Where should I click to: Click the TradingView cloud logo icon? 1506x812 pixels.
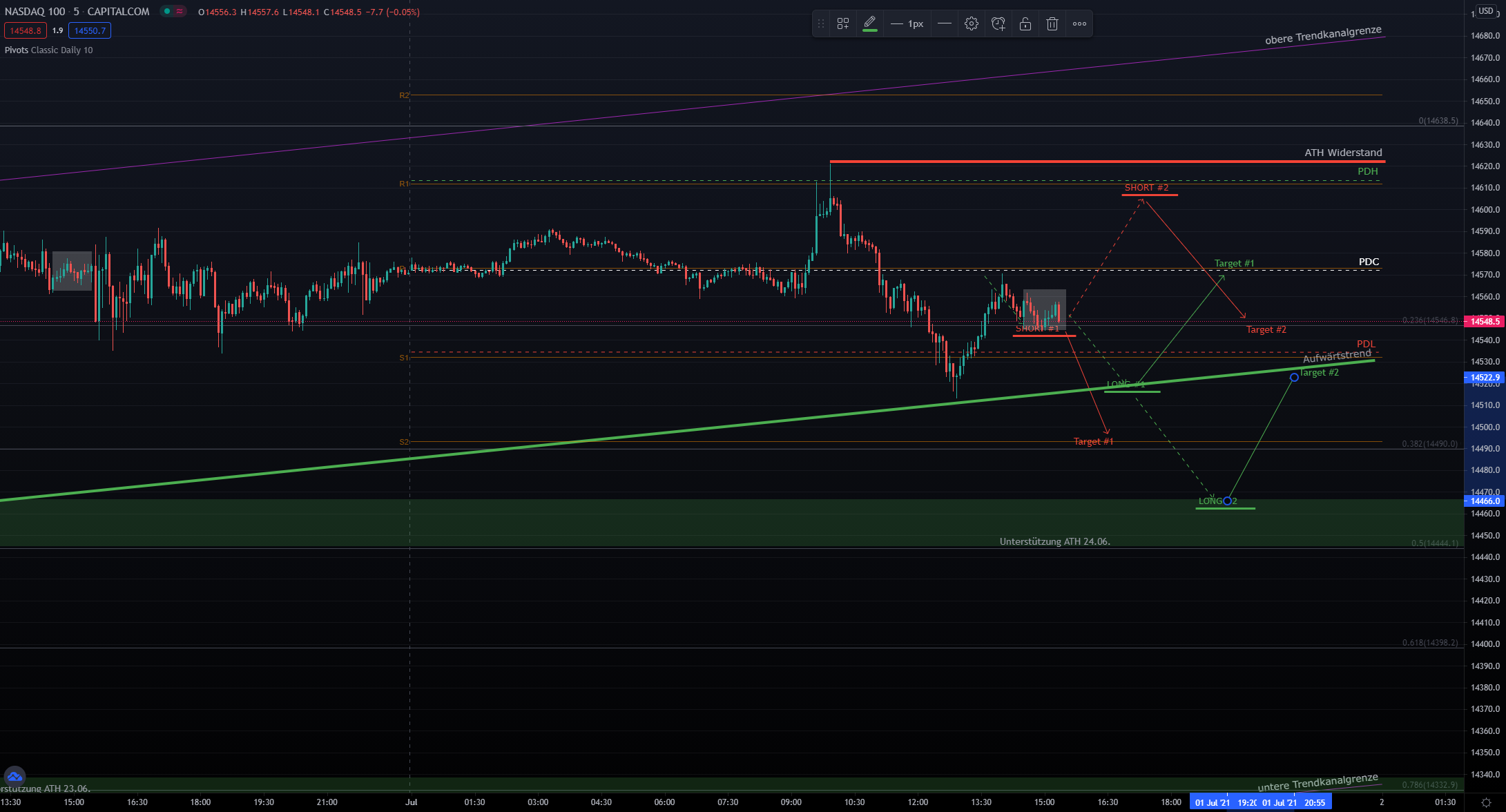coord(15,777)
